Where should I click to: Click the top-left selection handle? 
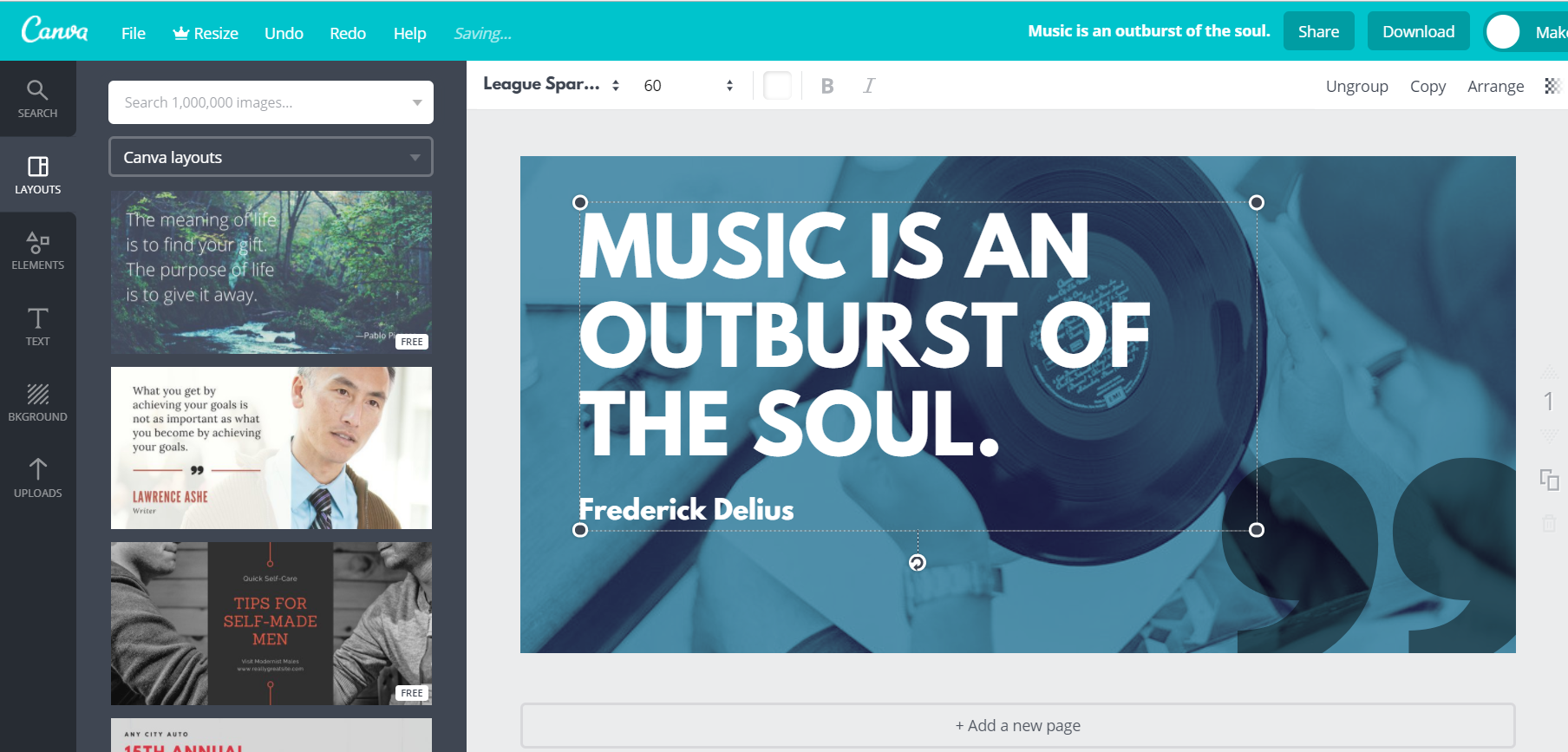[580, 203]
